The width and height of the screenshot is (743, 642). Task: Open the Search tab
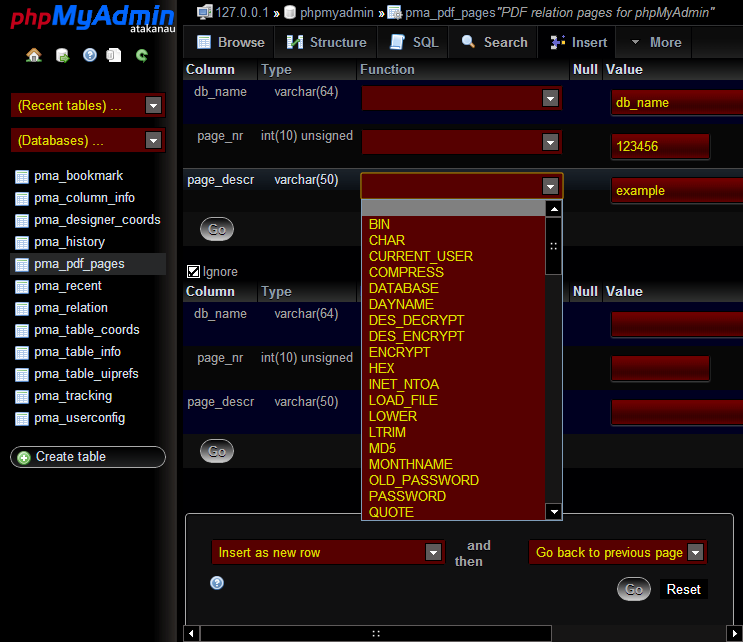click(x=494, y=42)
